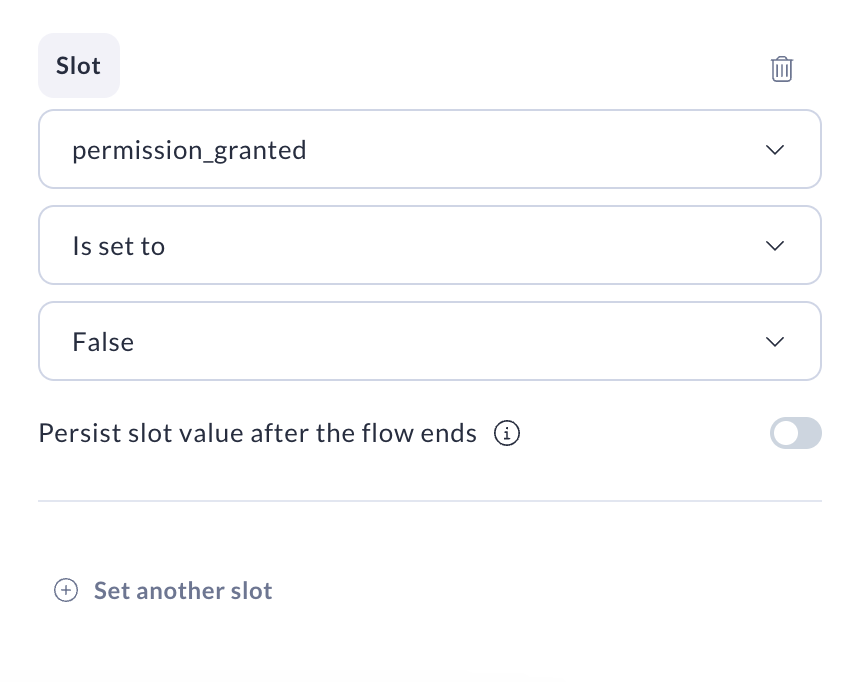Click the plus circle icon for another slot

click(x=66, y=591)
